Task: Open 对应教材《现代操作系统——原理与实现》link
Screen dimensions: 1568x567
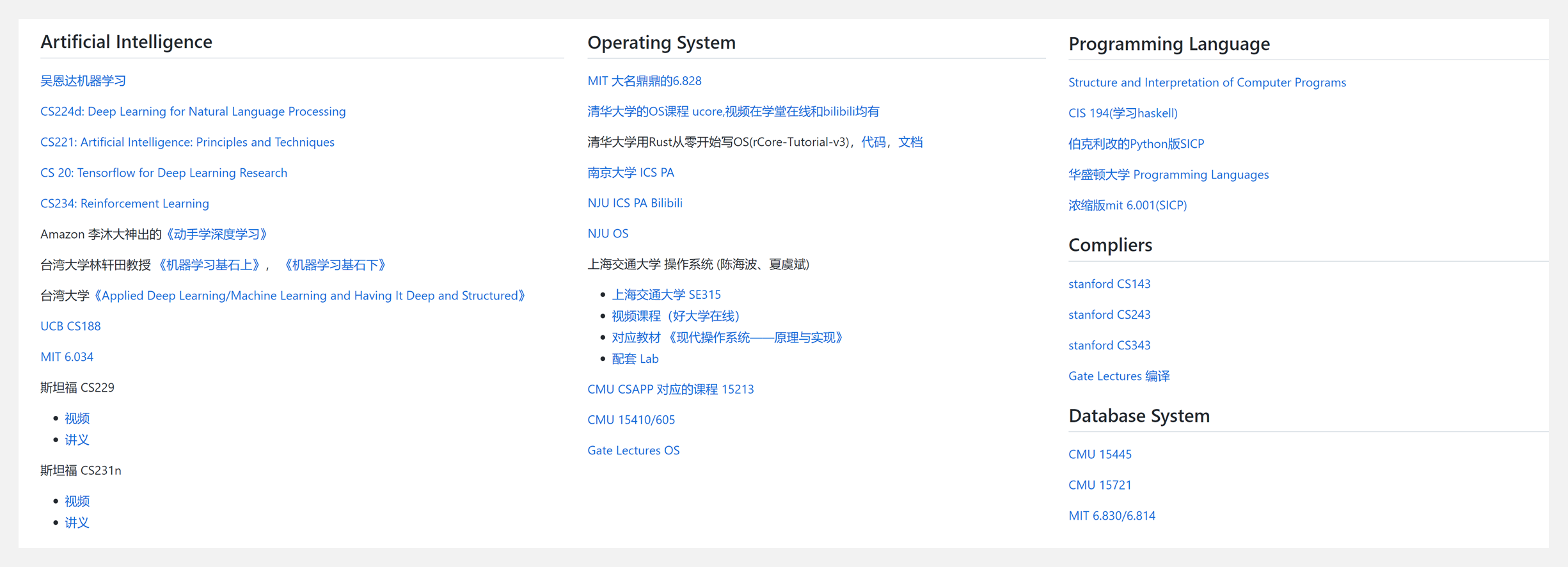Action: point(727,337)
